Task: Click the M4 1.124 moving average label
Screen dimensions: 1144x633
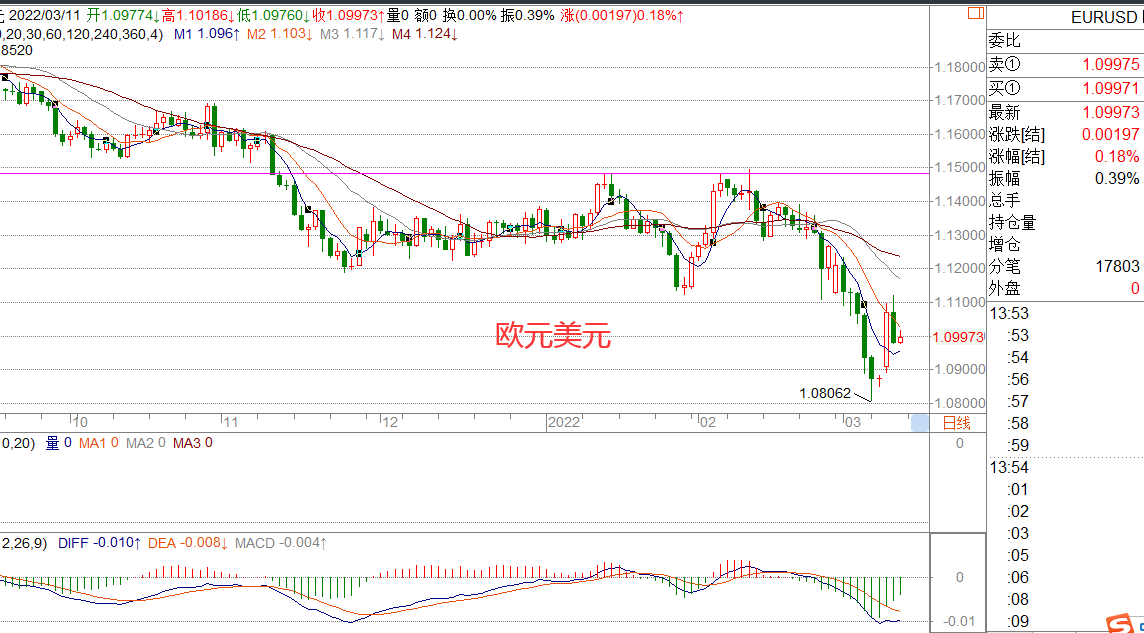Action: [425, 34]
